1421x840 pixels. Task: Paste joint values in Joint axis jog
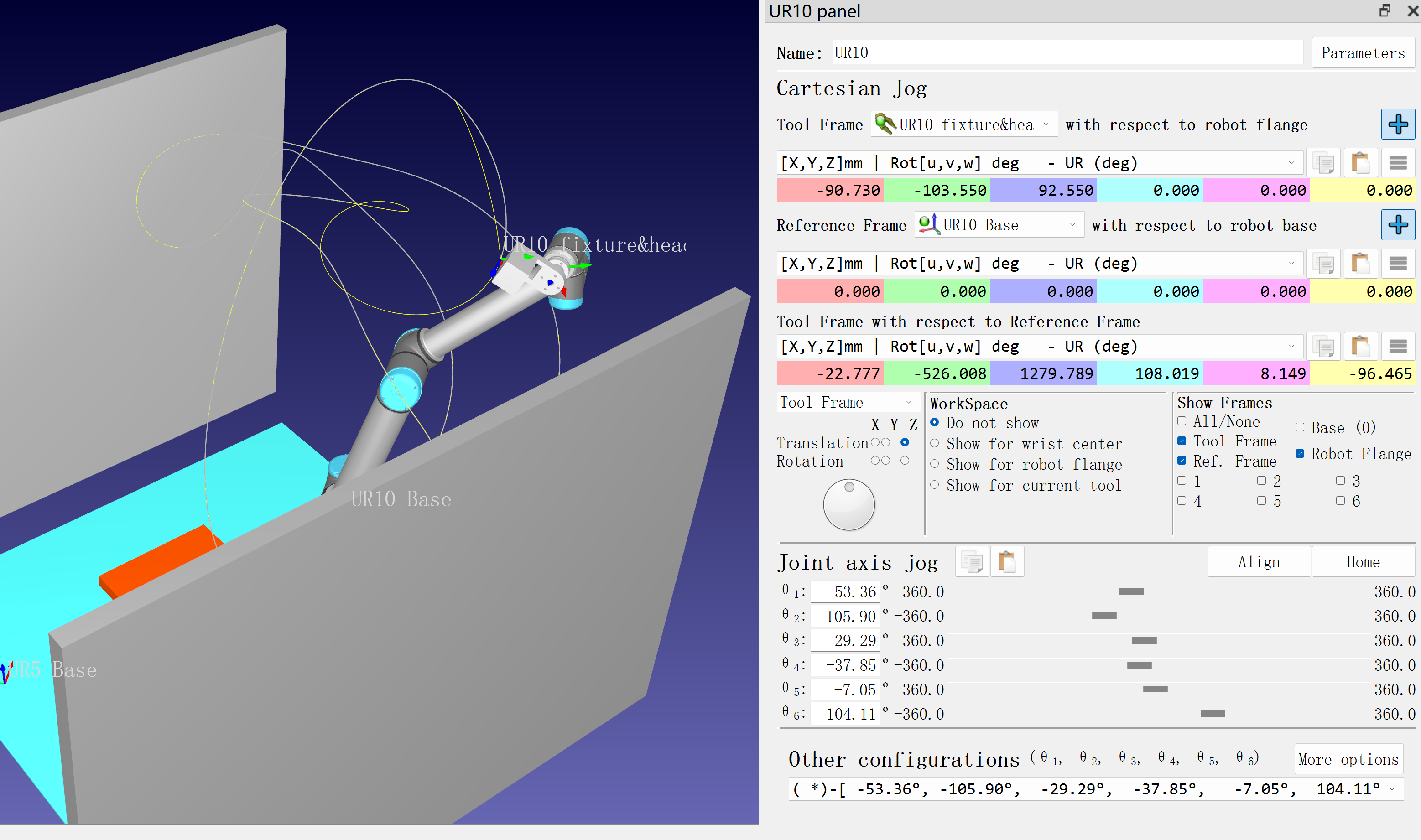pos(1007,562)
